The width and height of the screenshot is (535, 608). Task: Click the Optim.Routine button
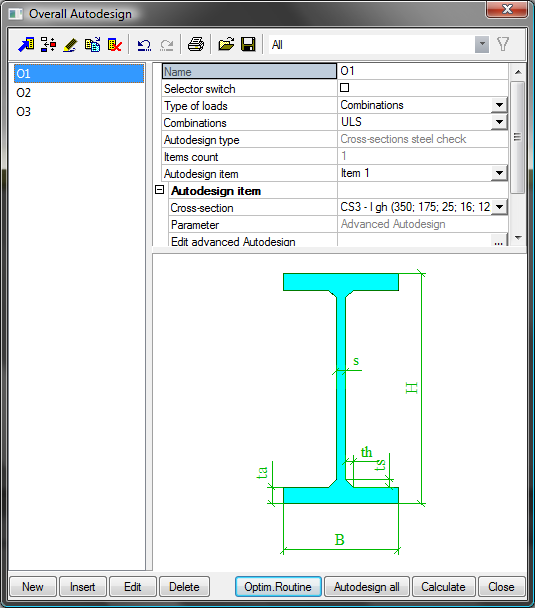(278, 587)
